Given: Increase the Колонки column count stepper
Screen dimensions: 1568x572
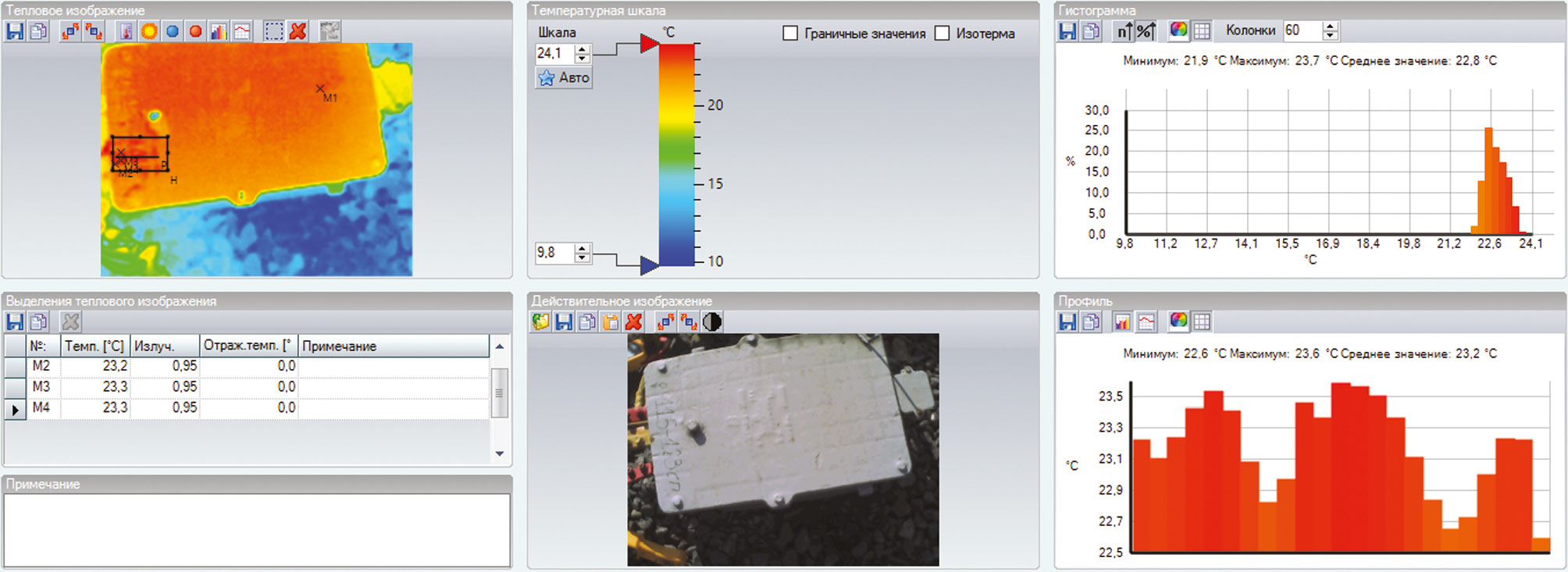Looking at the screenshot, I should (1331, 27).
